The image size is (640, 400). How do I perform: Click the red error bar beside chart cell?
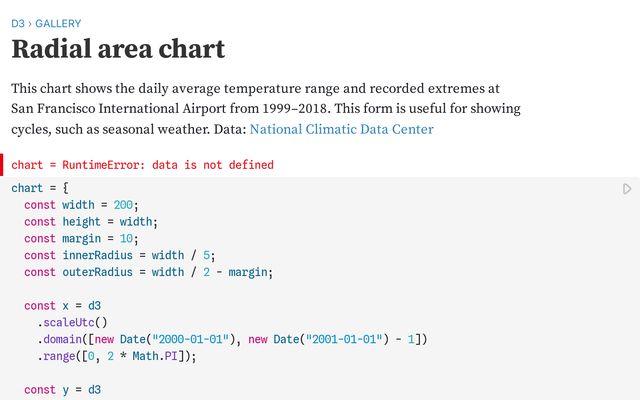tap(2, 165)
